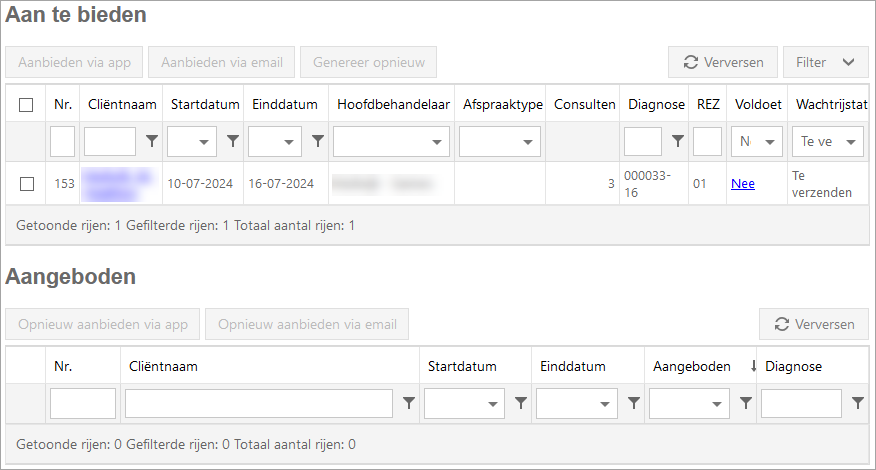This screenshot has height=470, width=876.
Task: Open the Hoofdbehandelaar filter dropdown
Action: click(x=391, y=142)
